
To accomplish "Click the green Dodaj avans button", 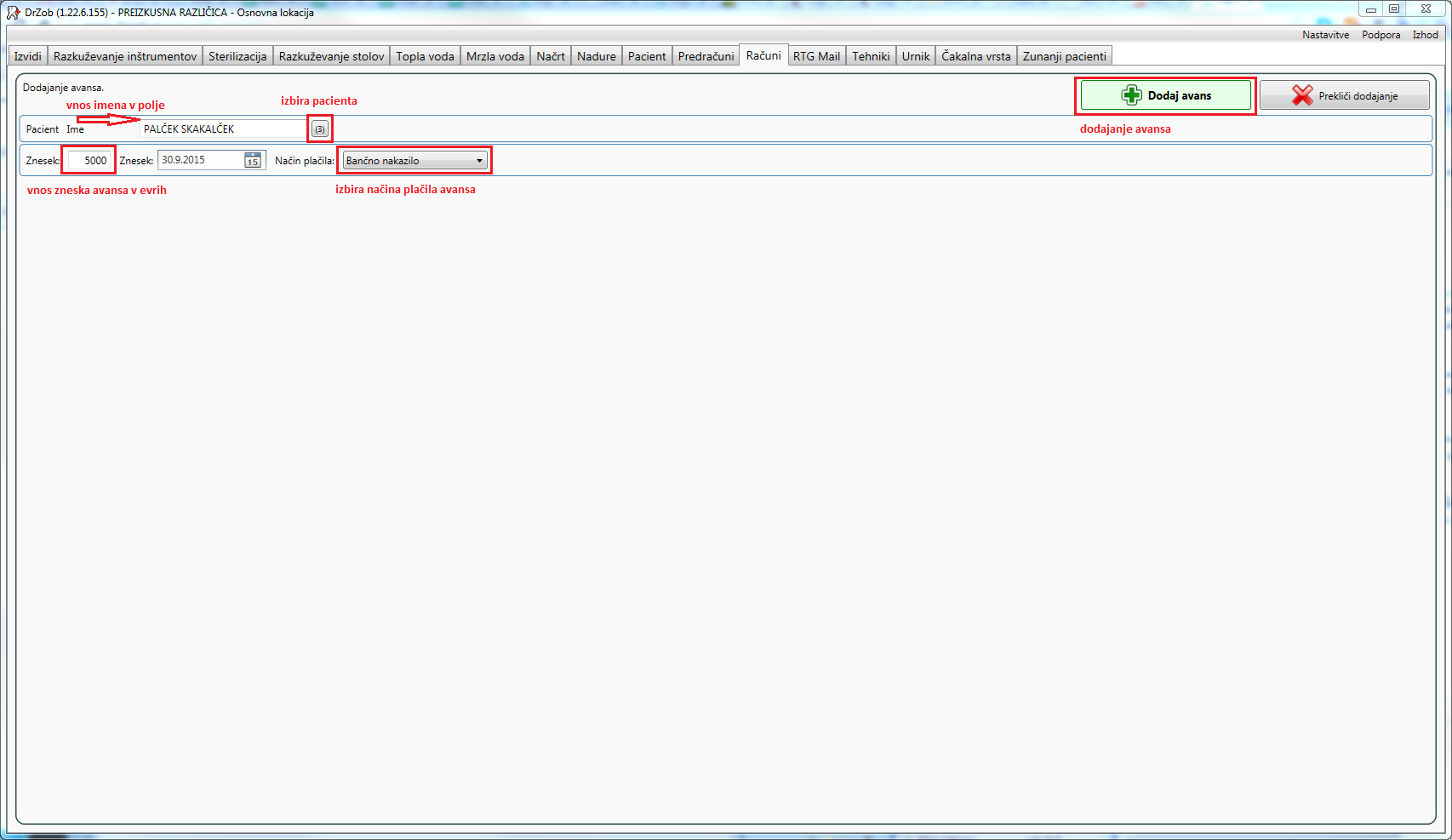I will point(1165,95).
